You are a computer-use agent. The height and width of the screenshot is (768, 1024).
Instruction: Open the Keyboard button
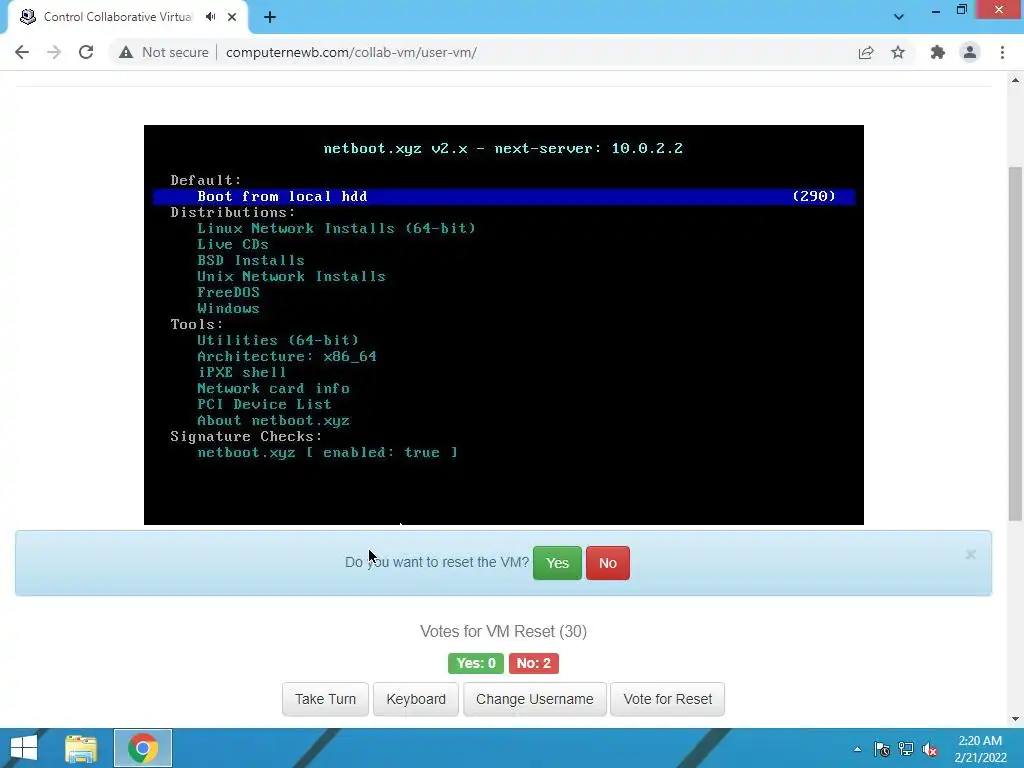[x=416, y=699]
